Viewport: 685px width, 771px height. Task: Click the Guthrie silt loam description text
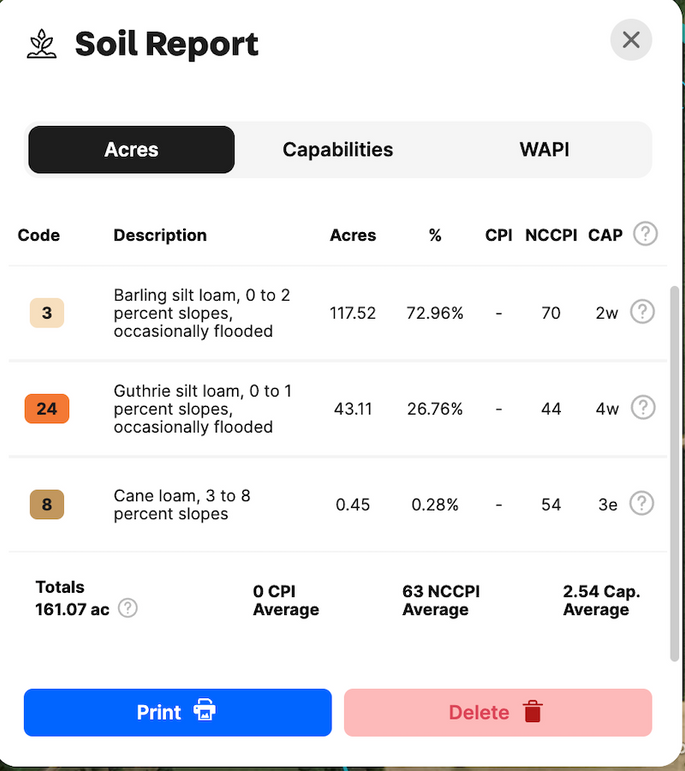203,409
